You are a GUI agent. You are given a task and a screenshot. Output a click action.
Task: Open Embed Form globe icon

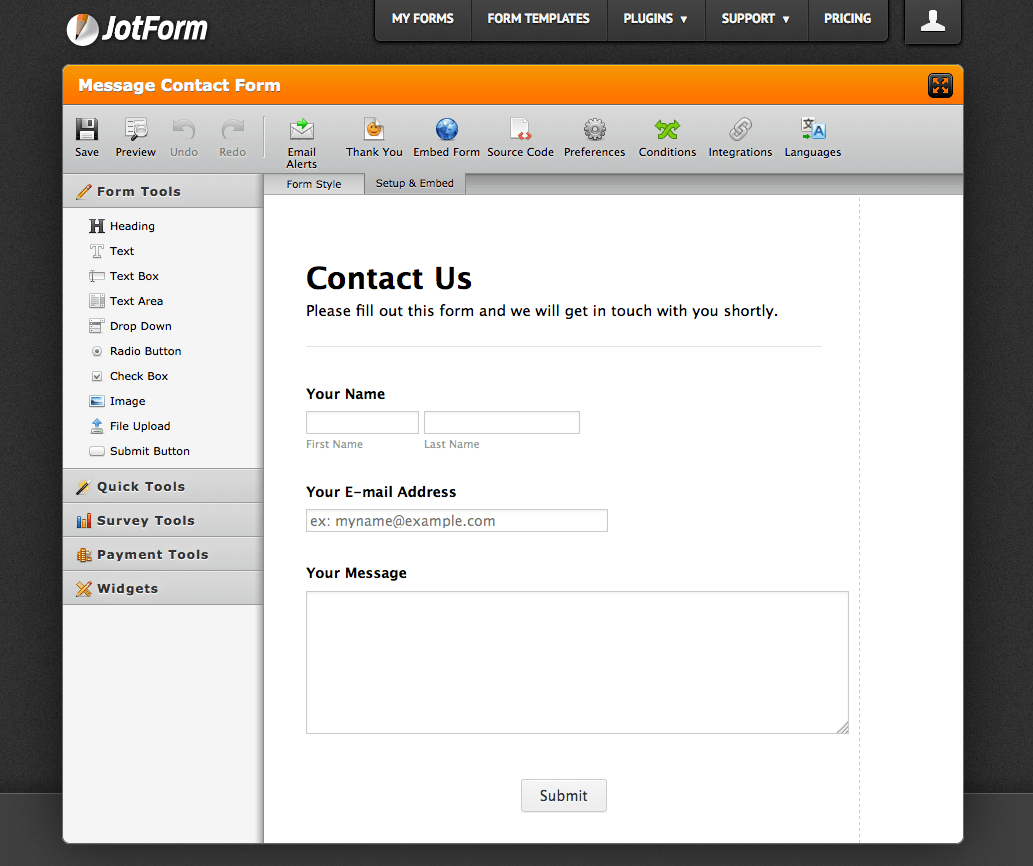click(446, 130)
